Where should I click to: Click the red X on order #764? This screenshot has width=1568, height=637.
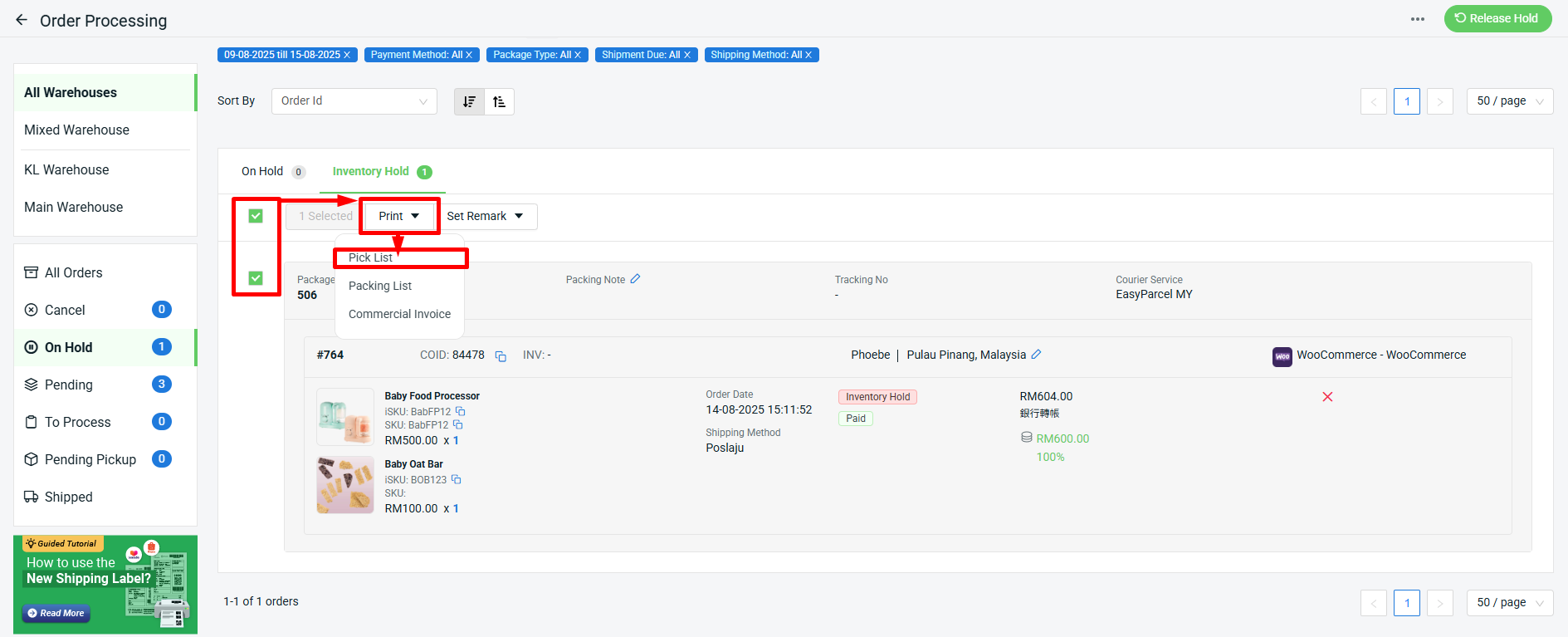coord(1327,397)
